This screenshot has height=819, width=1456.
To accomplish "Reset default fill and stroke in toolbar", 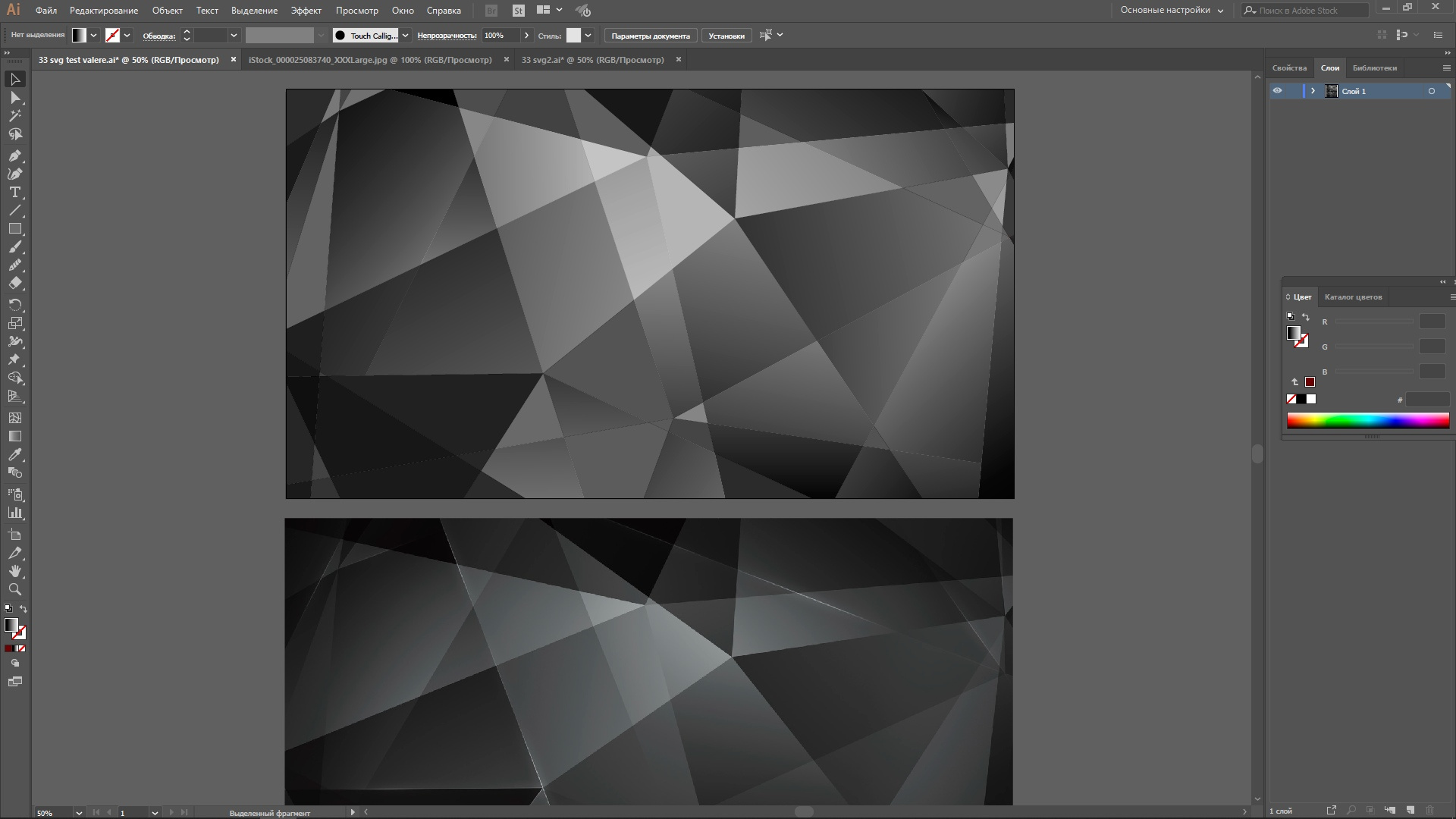I will click(x=8, y=609).
